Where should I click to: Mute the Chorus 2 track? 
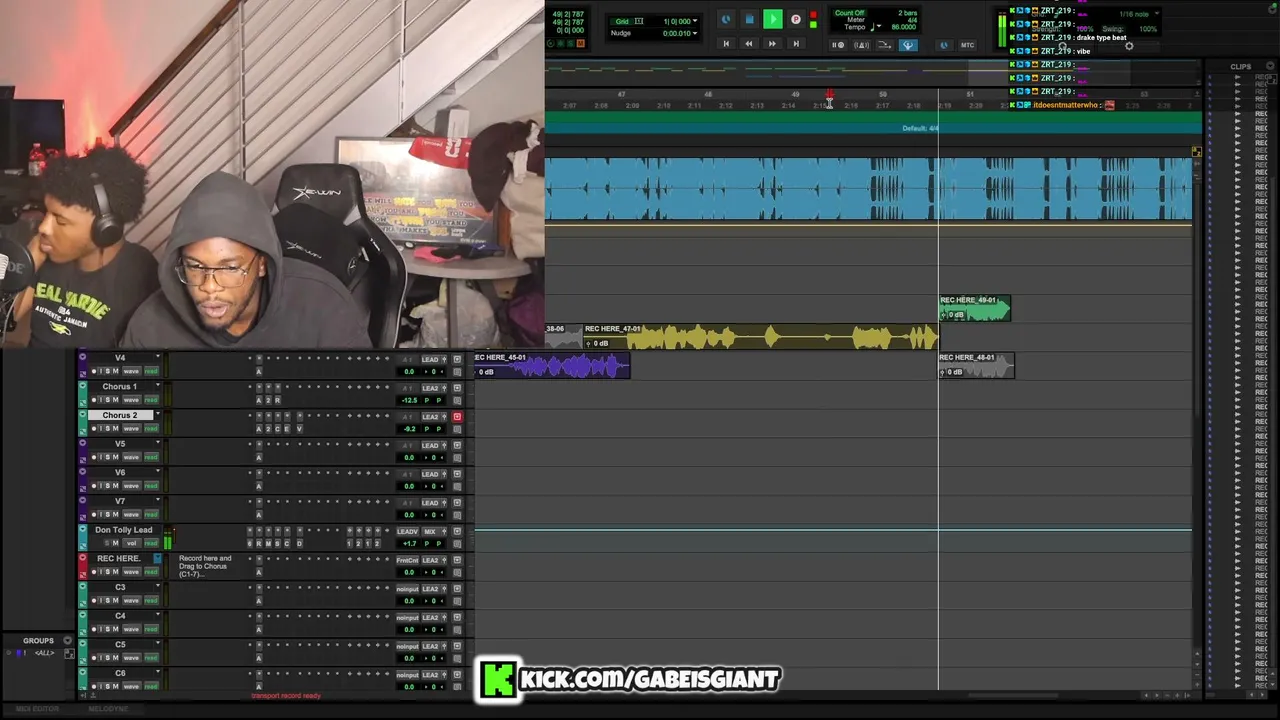115,429
